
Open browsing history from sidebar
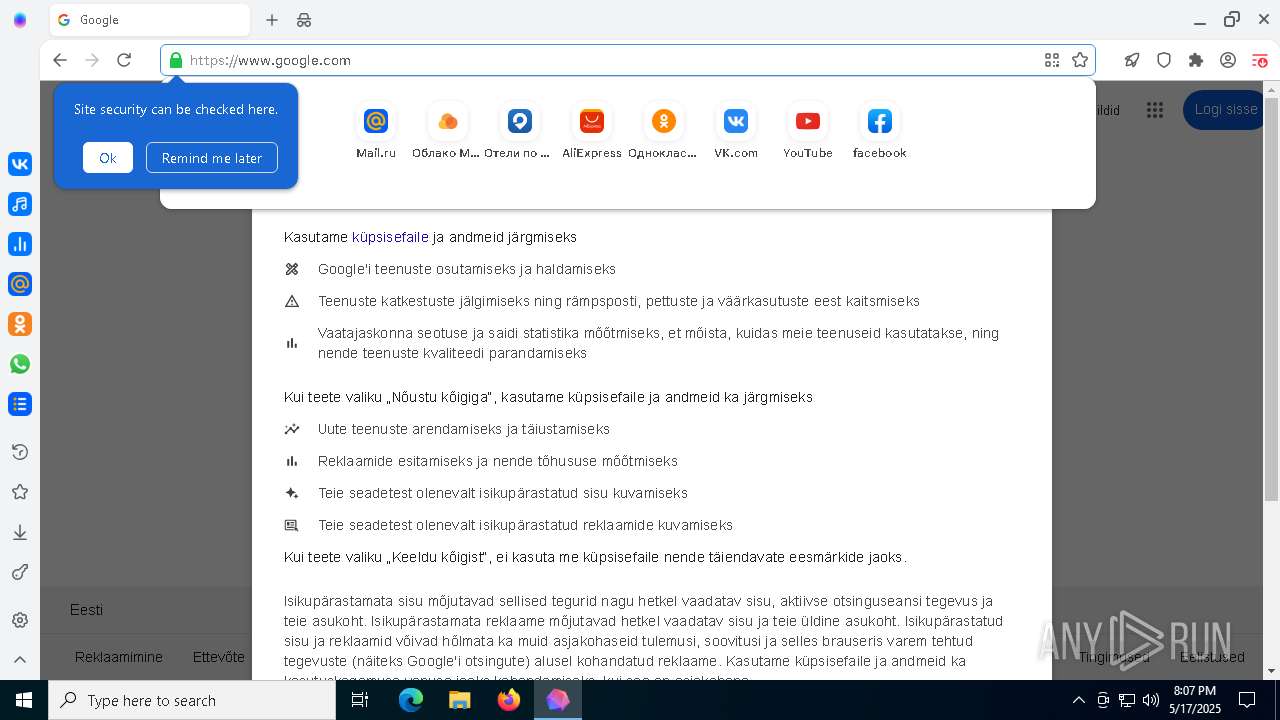[20, 452]
